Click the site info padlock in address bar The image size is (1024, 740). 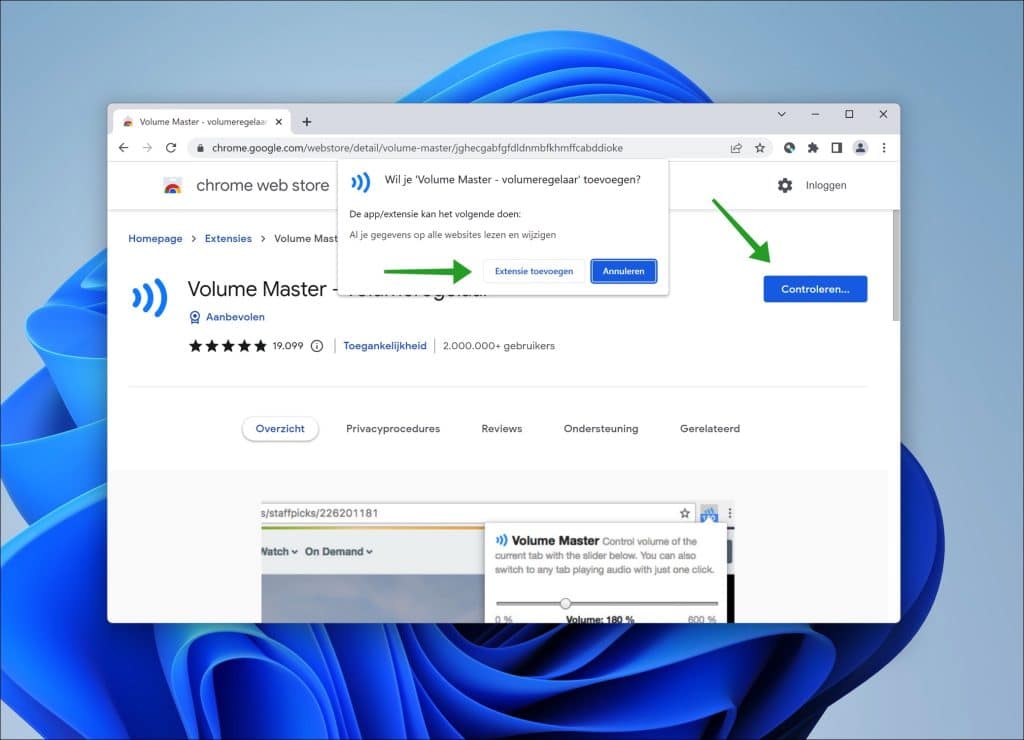click(x=201, y=147)
